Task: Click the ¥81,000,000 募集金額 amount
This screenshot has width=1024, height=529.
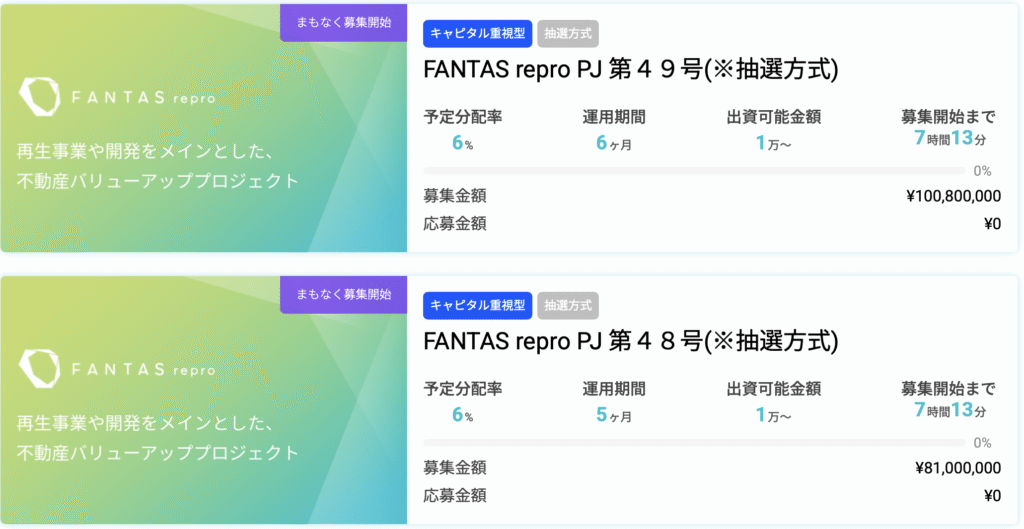Action: click(x=958, y=468)
